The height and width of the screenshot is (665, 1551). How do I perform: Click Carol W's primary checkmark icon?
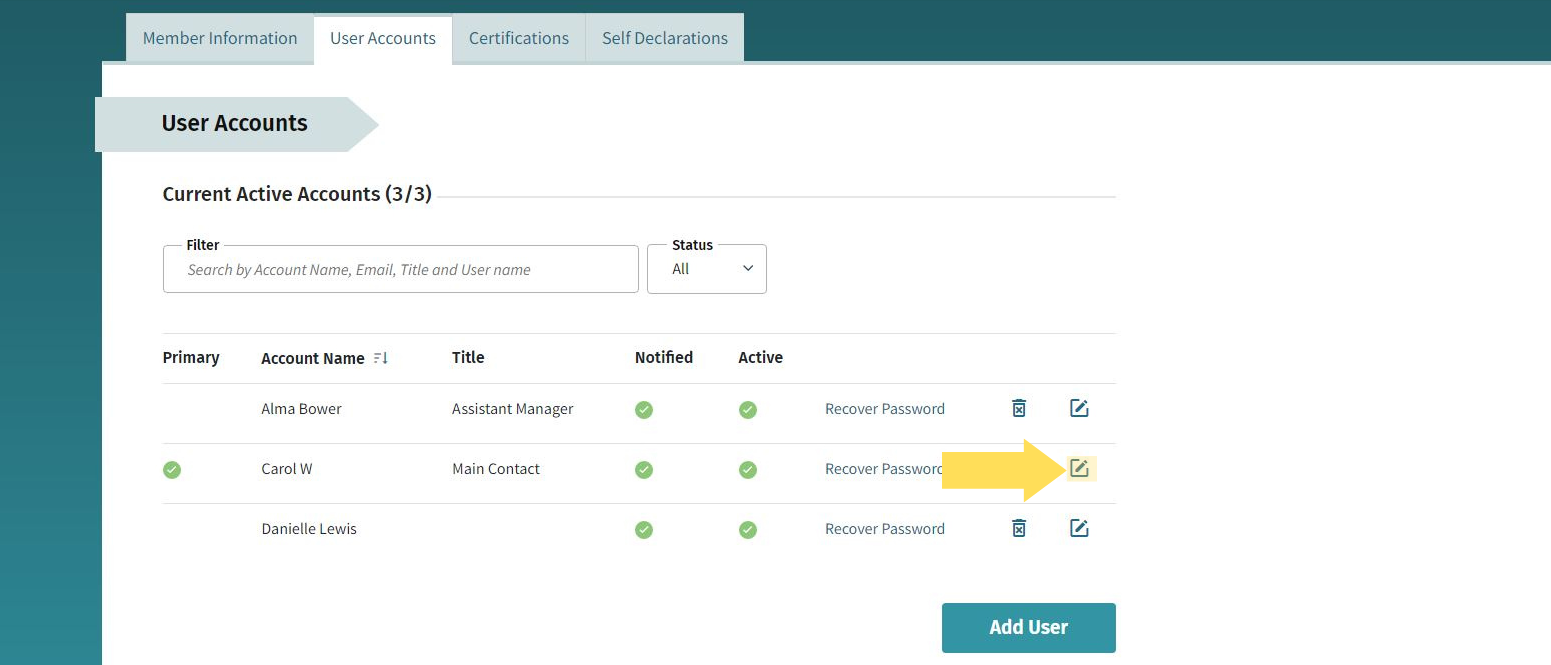click(x=172, y=469)
